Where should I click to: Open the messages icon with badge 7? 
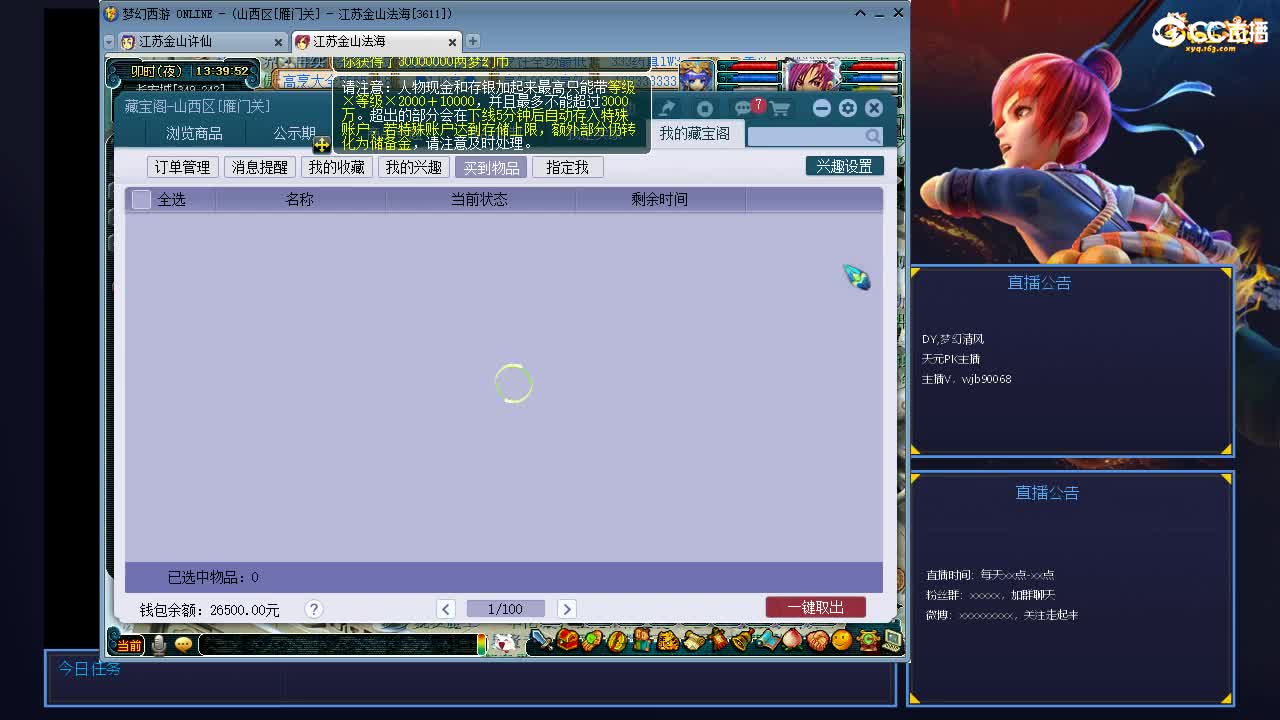(x=746, y=108)
